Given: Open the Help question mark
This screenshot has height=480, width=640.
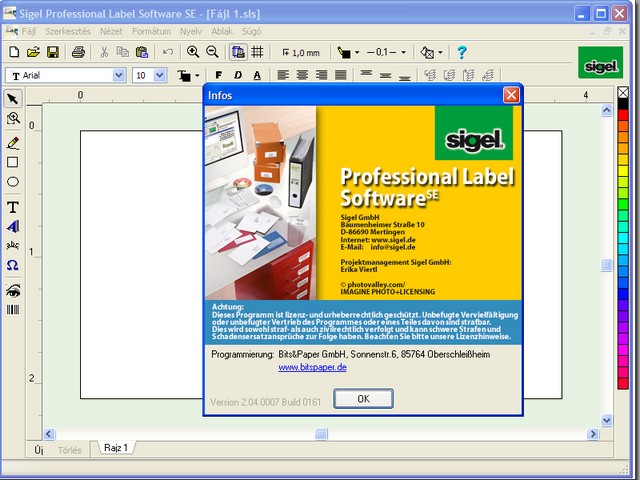Looking at the screenshot, I should pyautogui.click(x=462, y=52).
